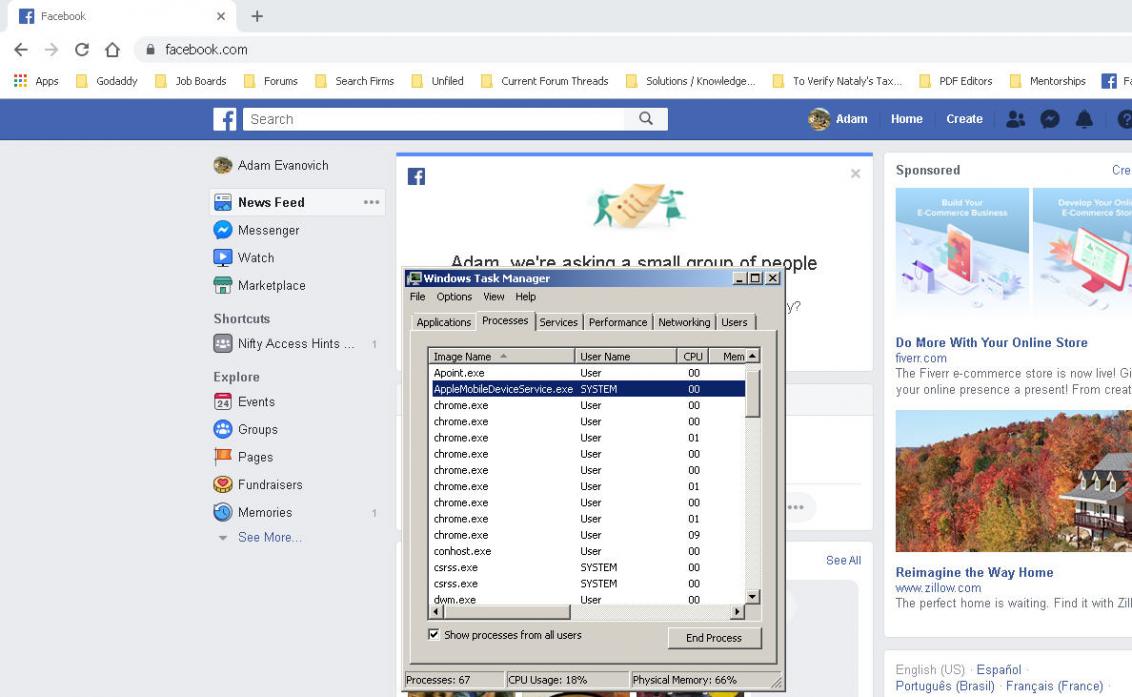The image size is (1132, 697).
Task: Toggle Show processes from all users
Action: [434, 635]
